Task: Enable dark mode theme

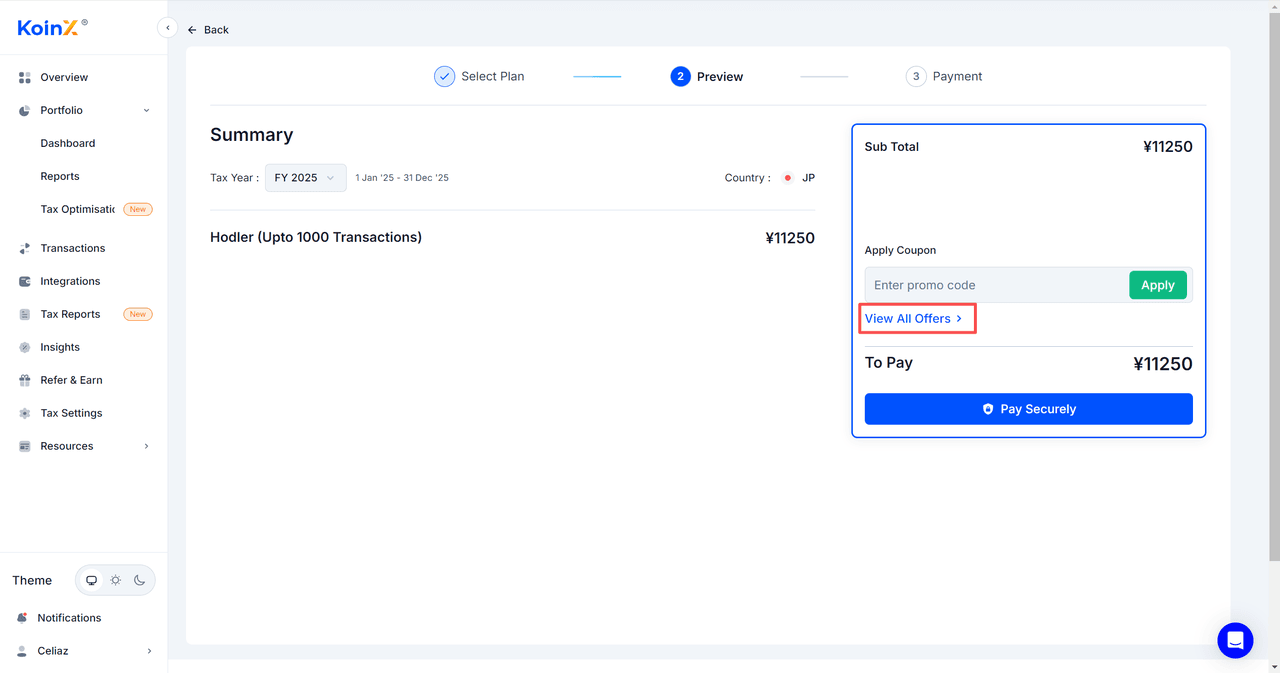Action: click(140, 580)
